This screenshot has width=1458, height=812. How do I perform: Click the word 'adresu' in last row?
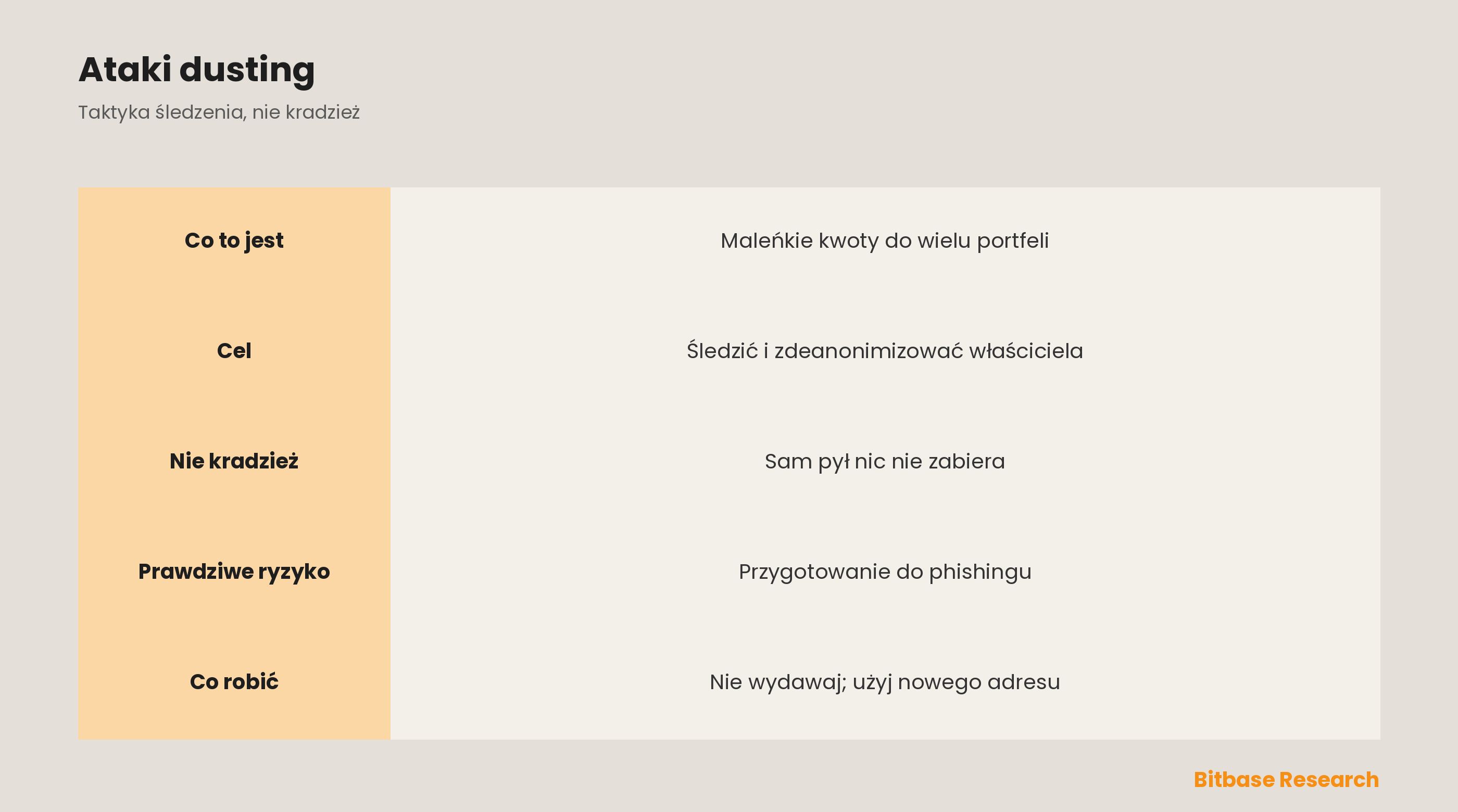click(x=1023, y=682)
